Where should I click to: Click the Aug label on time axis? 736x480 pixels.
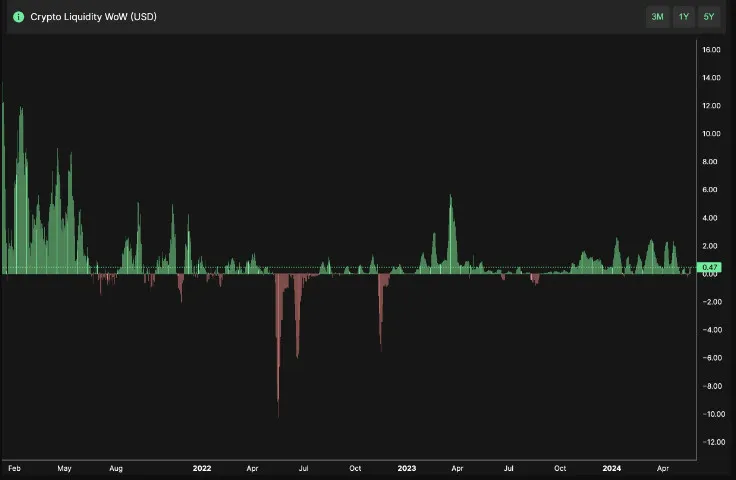(x=116, y=468)
